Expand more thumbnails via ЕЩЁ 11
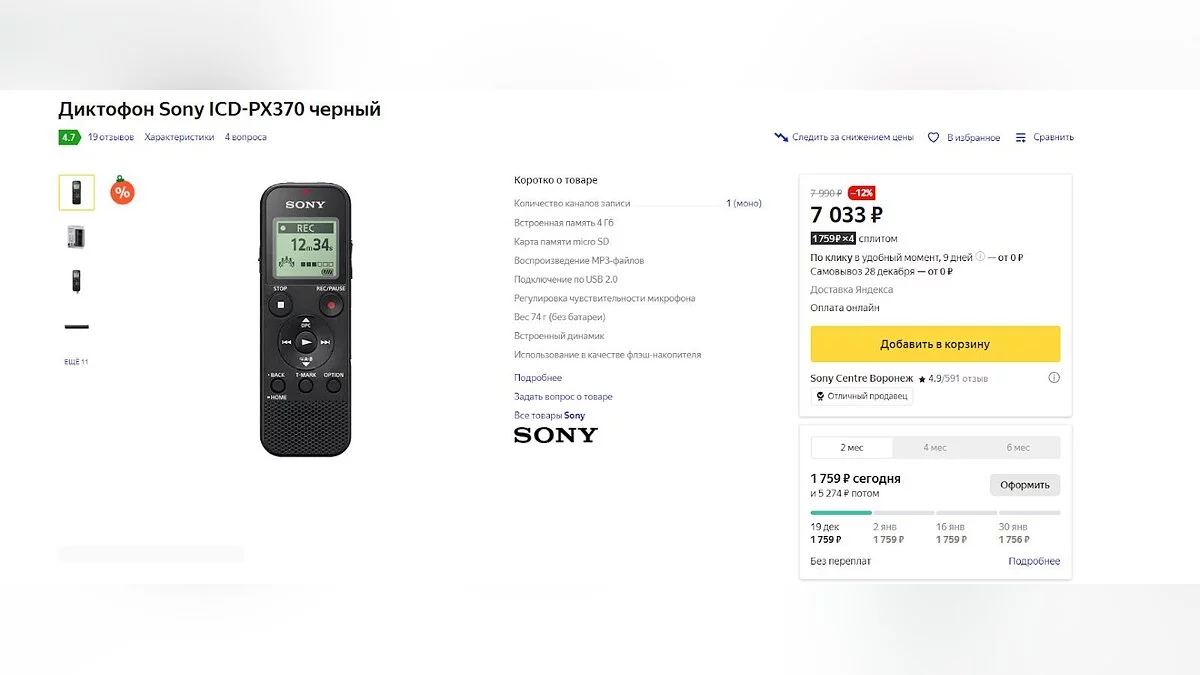The width and height of the screenshot is (1200, 675). [76, 362]
